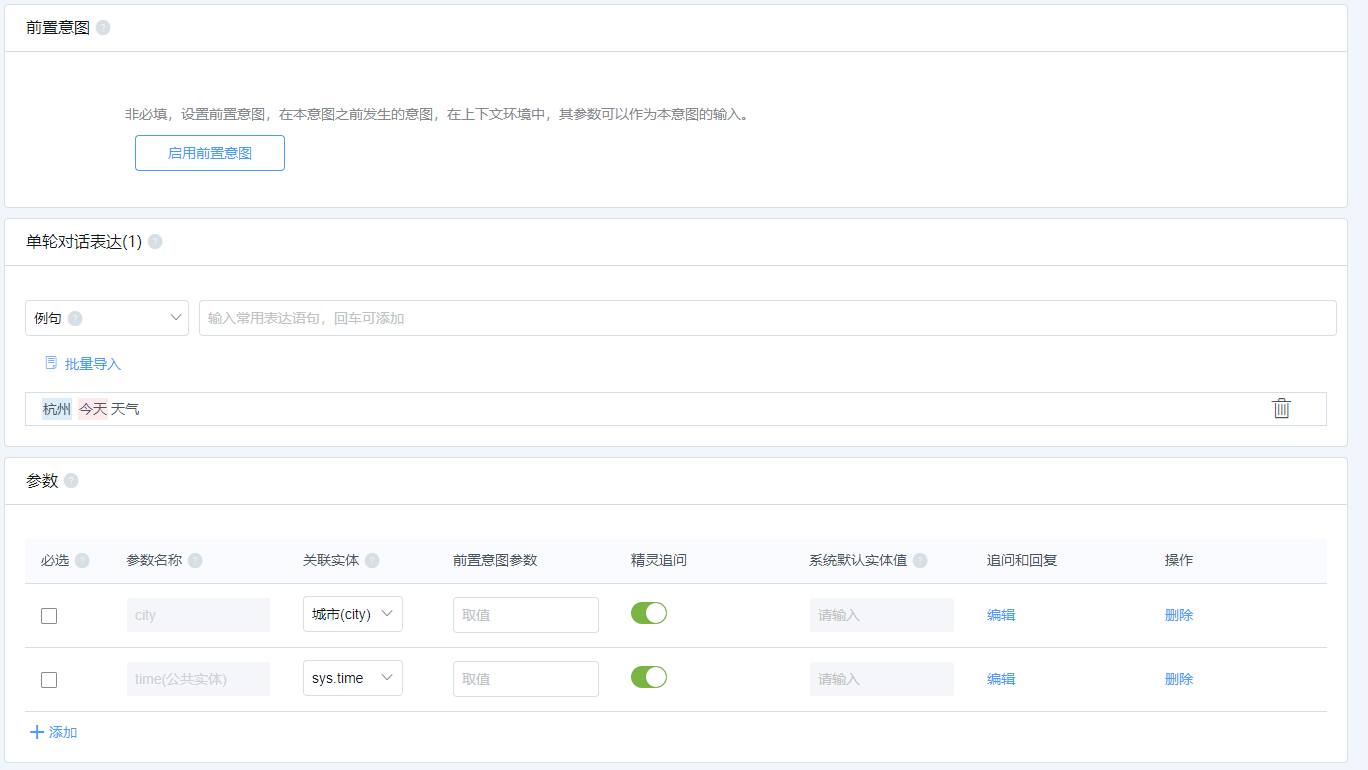This screenshot has height=770, width=1368.
Task: Open help icon beside 关联实体 header
Action: point(372,560)
